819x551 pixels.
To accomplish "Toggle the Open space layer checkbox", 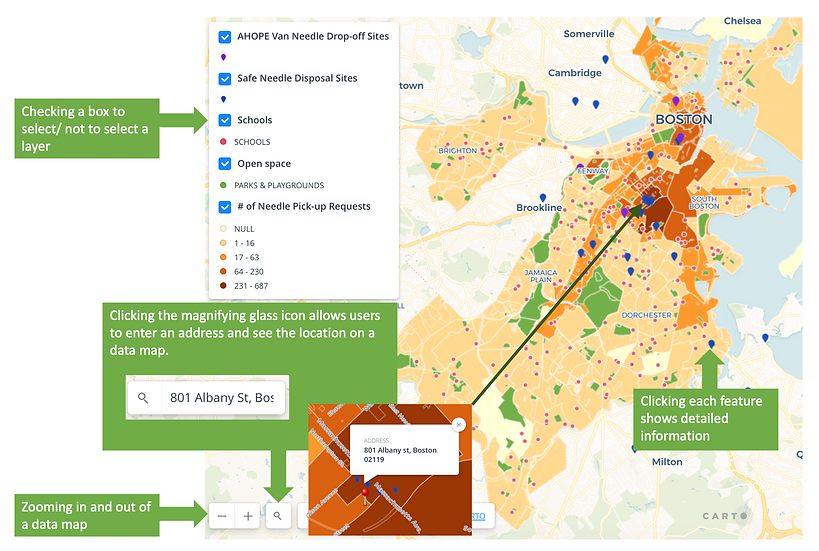I will pos(225,163).
